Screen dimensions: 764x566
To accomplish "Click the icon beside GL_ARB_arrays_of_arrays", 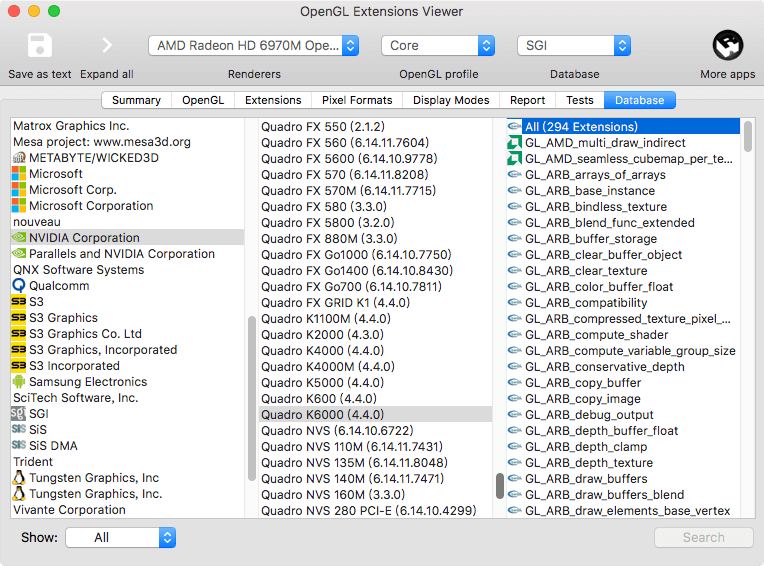I will click(x=514, y=174).
